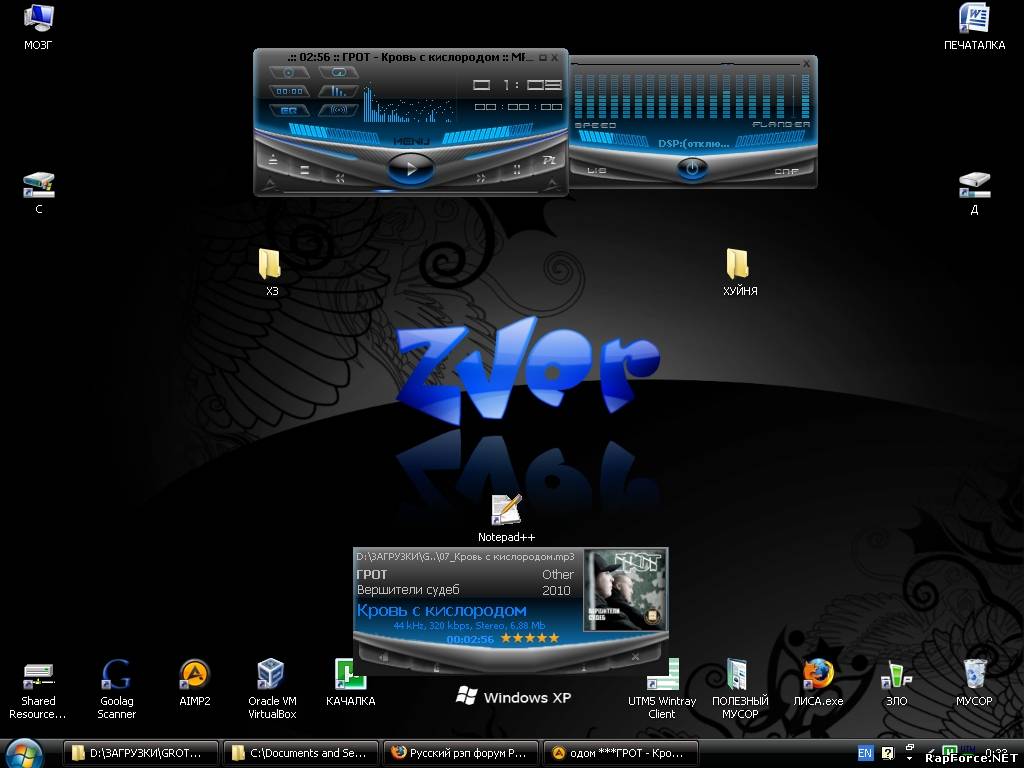Viewport: 1024px width, 768px height.
Task: Click the genre Other in track popup
Action: point(558,575)
